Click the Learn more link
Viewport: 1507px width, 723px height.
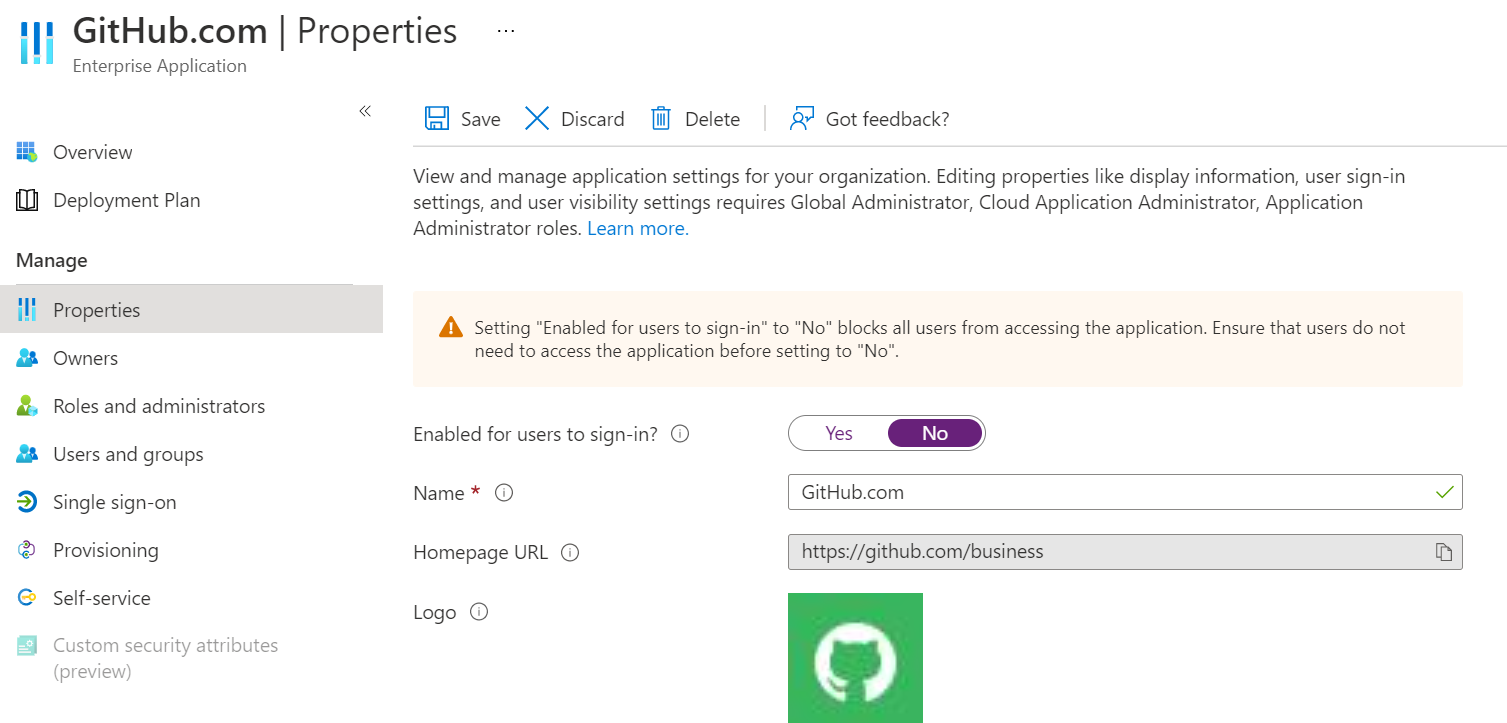coord(637,227)
